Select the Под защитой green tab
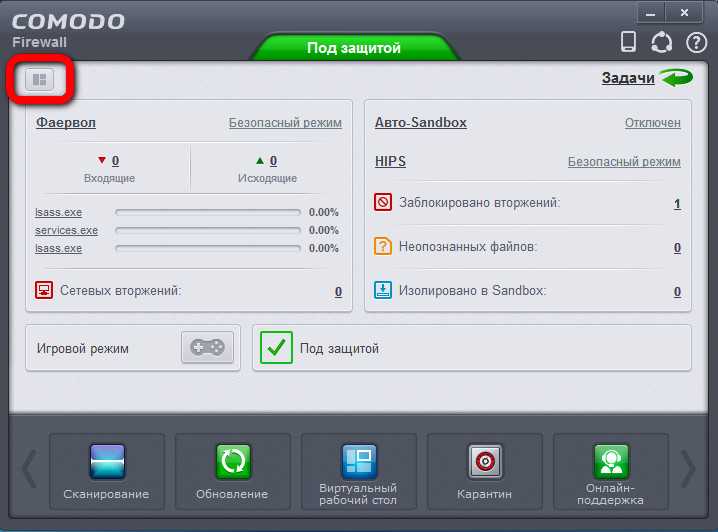This screenshot has width=718, height=532. [x=354, y=47]
